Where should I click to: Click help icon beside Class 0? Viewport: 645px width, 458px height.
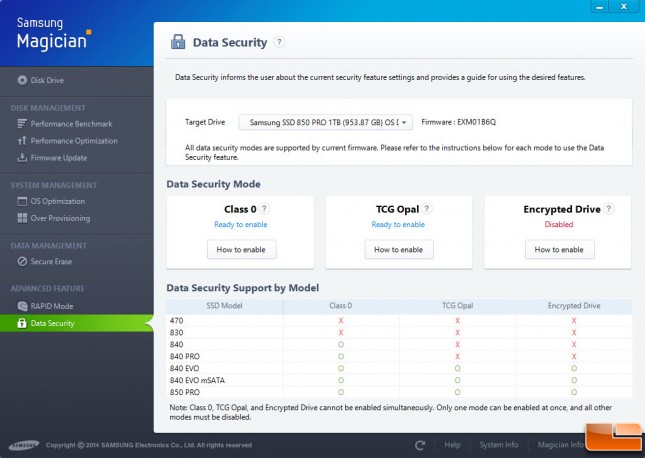[x=265, y=209]
